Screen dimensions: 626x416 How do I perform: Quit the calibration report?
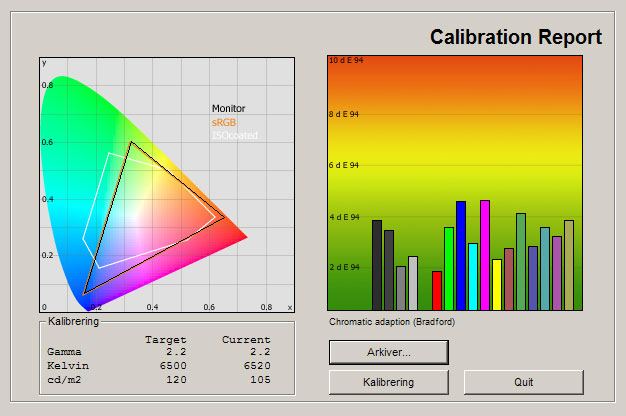(x=523, y=382)
